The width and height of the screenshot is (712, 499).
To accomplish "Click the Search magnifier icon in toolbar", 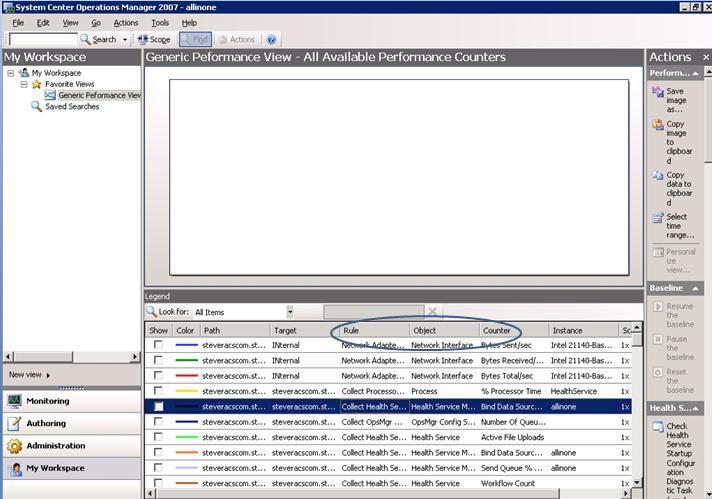I will (x=85, y=40).
